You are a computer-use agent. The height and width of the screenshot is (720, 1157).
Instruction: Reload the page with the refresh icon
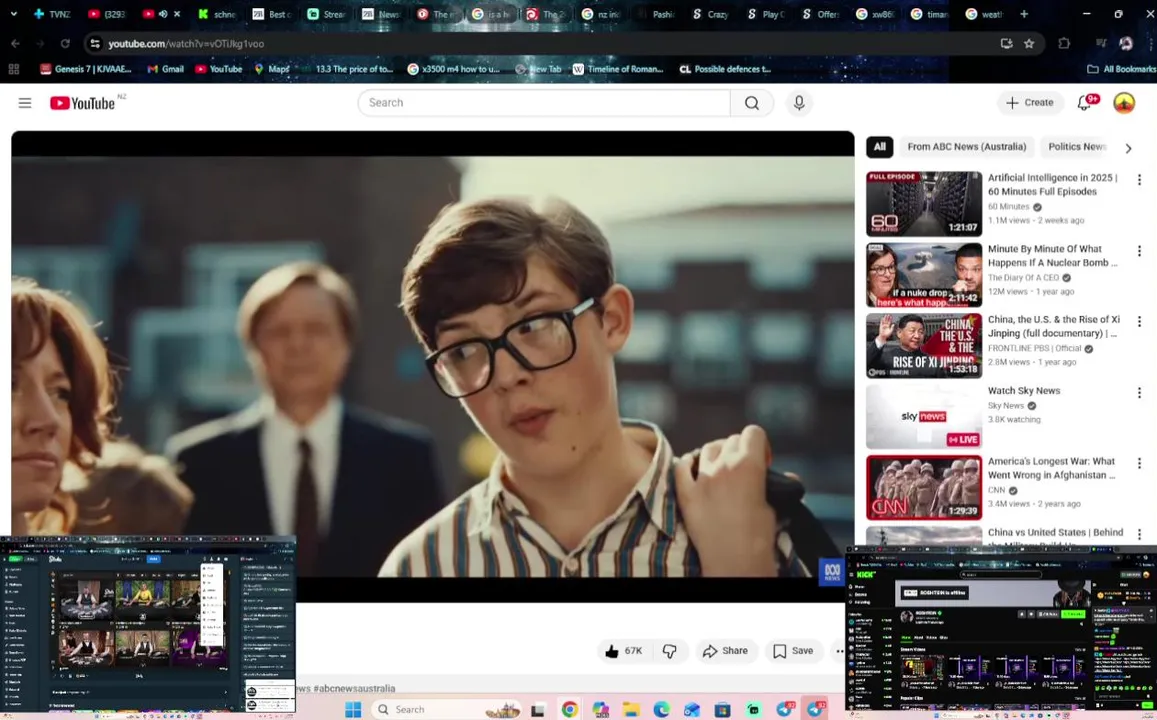point(65,44)
